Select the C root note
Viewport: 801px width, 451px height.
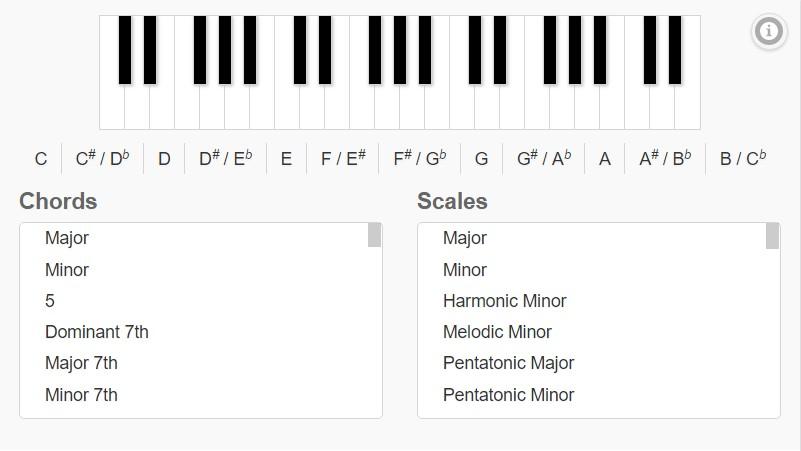41,158
